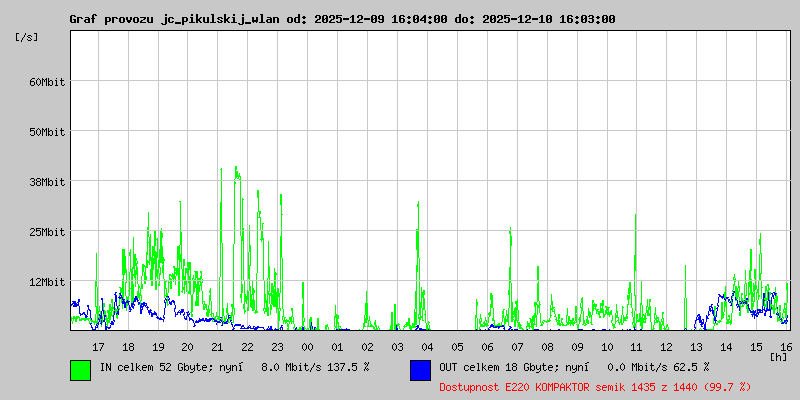
Task: Select the 25Mbit y-axis label
Action: click(x=46, y=232)
